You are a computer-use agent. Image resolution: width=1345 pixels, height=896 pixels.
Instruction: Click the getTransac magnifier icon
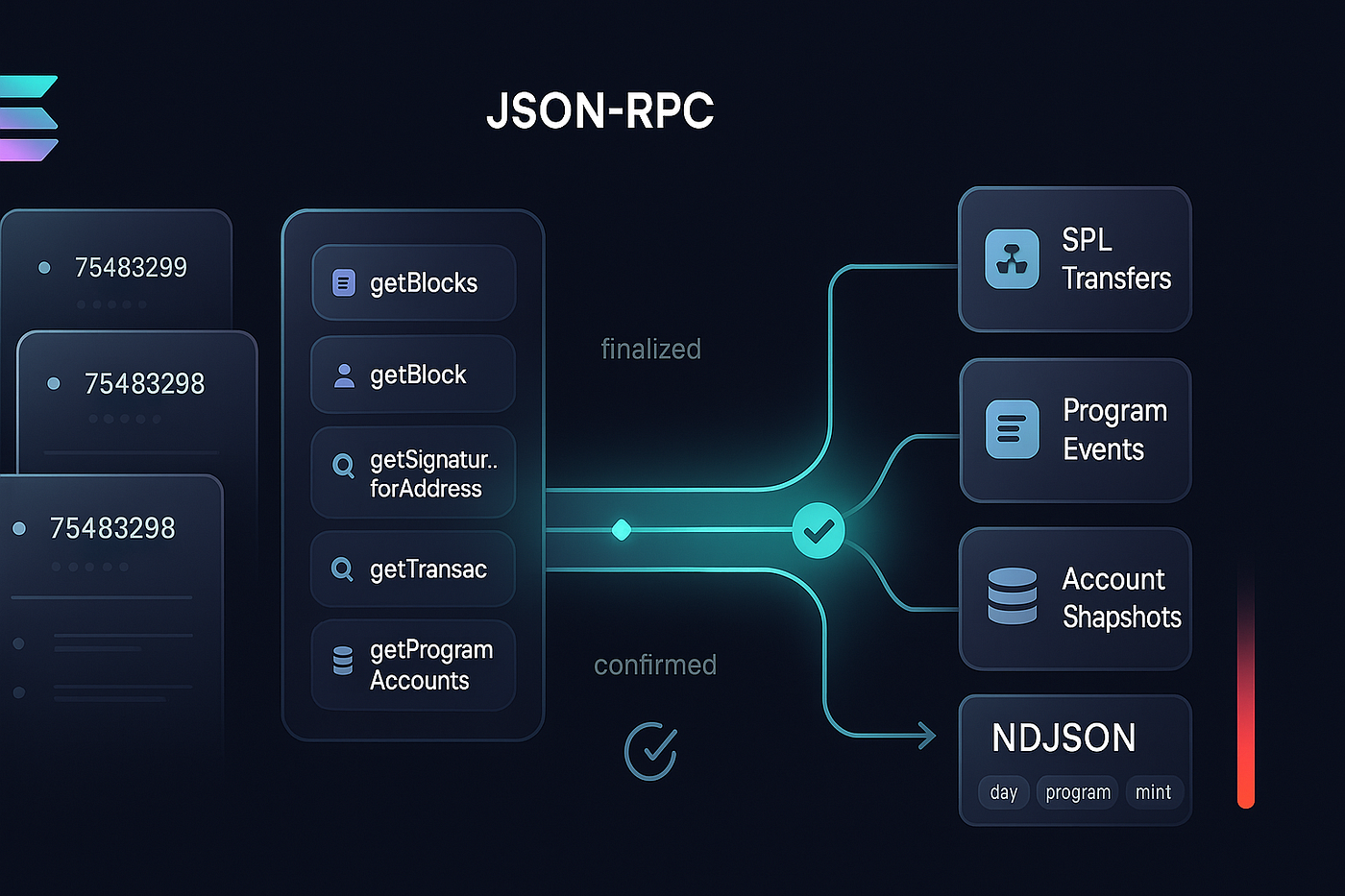[x=341, y=569]
